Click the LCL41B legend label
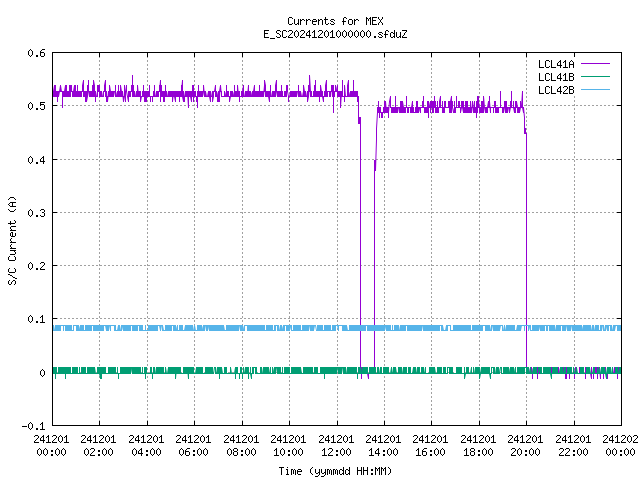 point(556,77)
